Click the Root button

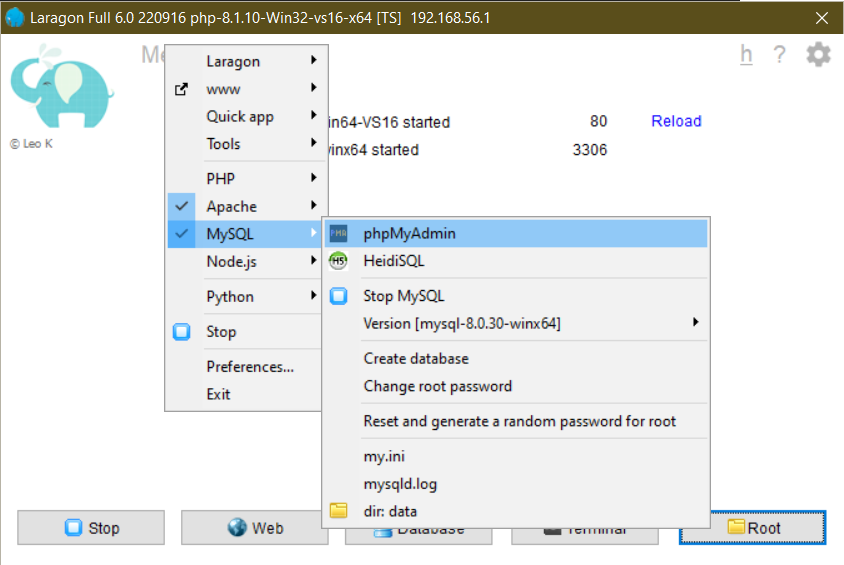coord(752,527)
